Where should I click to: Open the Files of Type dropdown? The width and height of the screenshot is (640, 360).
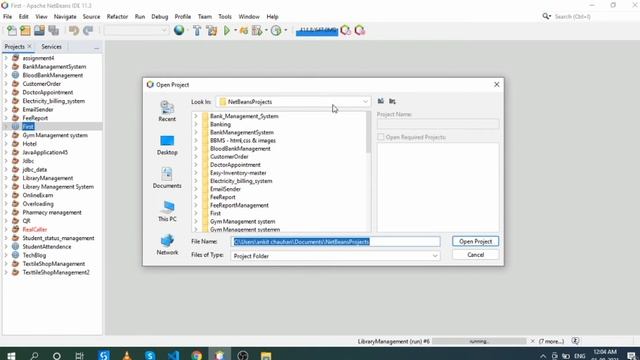pos(335,256)
